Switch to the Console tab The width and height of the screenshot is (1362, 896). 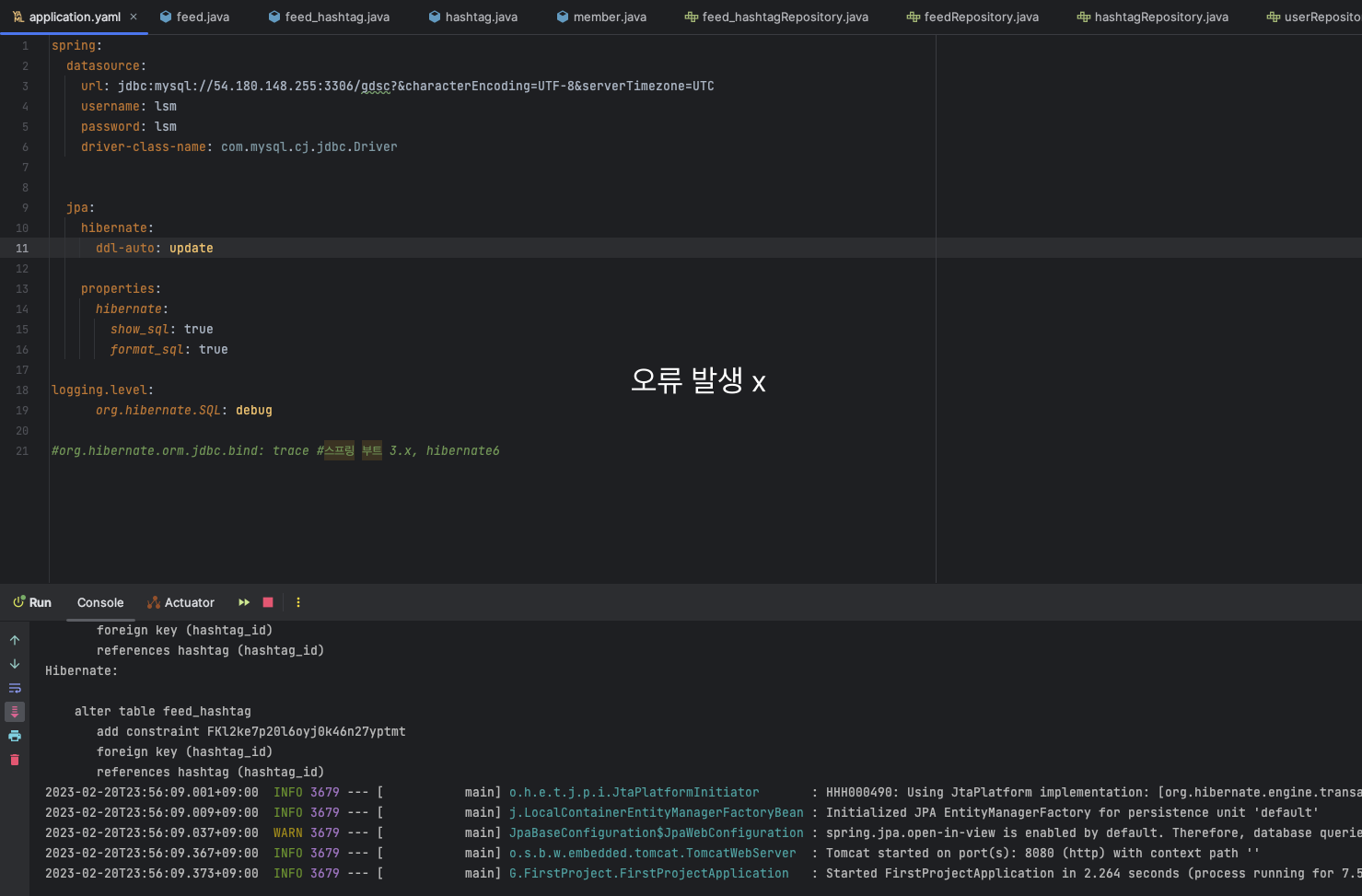coord(100,602)
